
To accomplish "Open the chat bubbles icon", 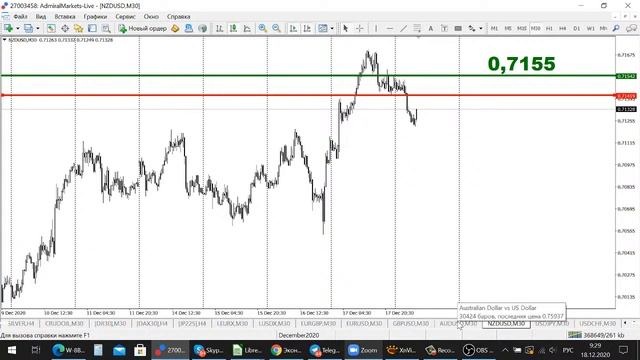I will point(631,28).
